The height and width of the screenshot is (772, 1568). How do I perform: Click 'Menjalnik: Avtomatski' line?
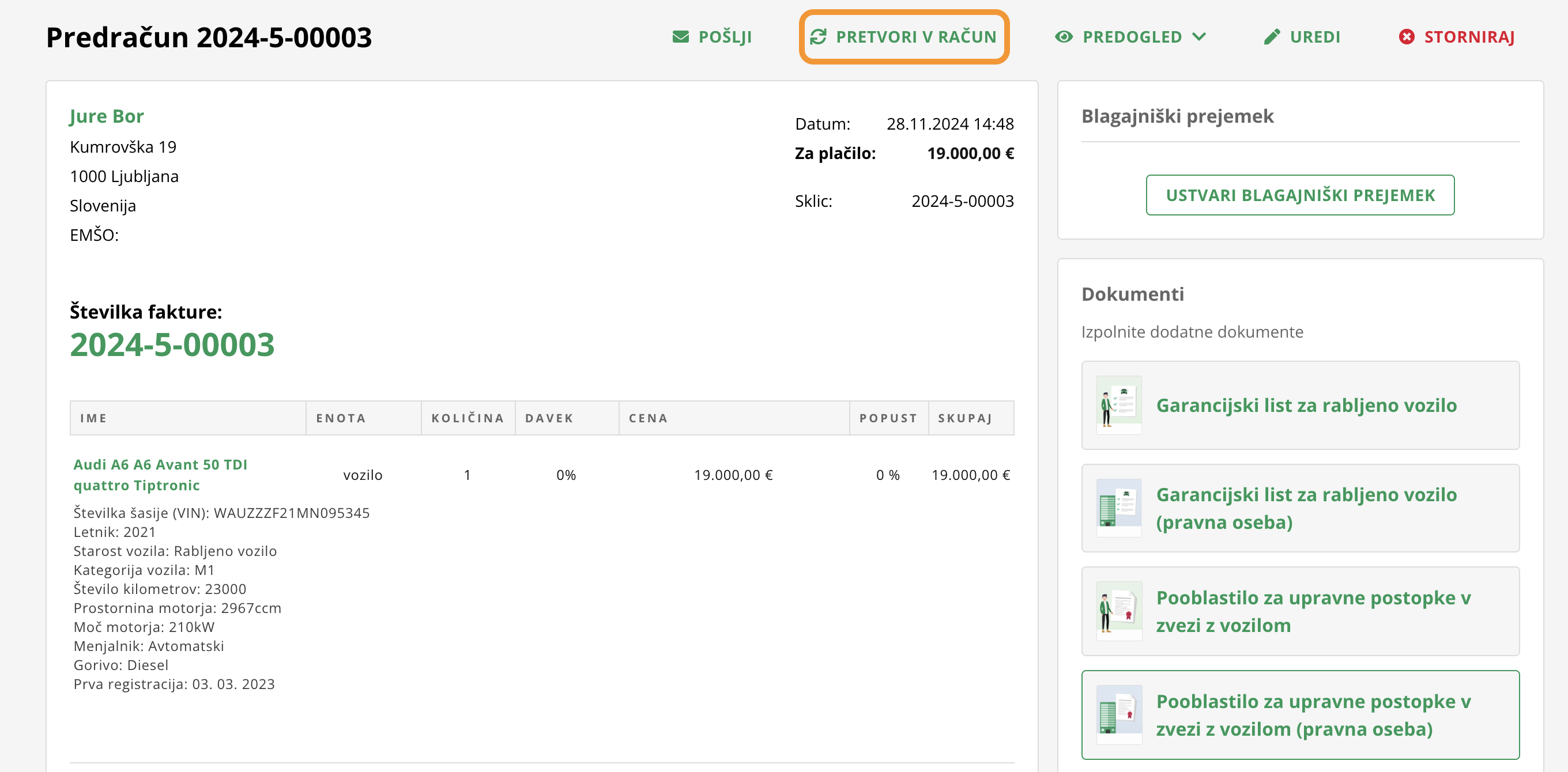click(149, 646)
